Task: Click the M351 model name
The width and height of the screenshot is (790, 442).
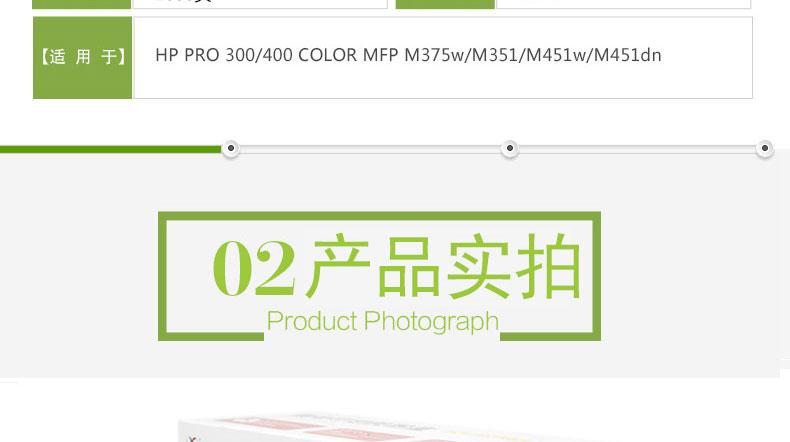Action: [x=496, y=55]
